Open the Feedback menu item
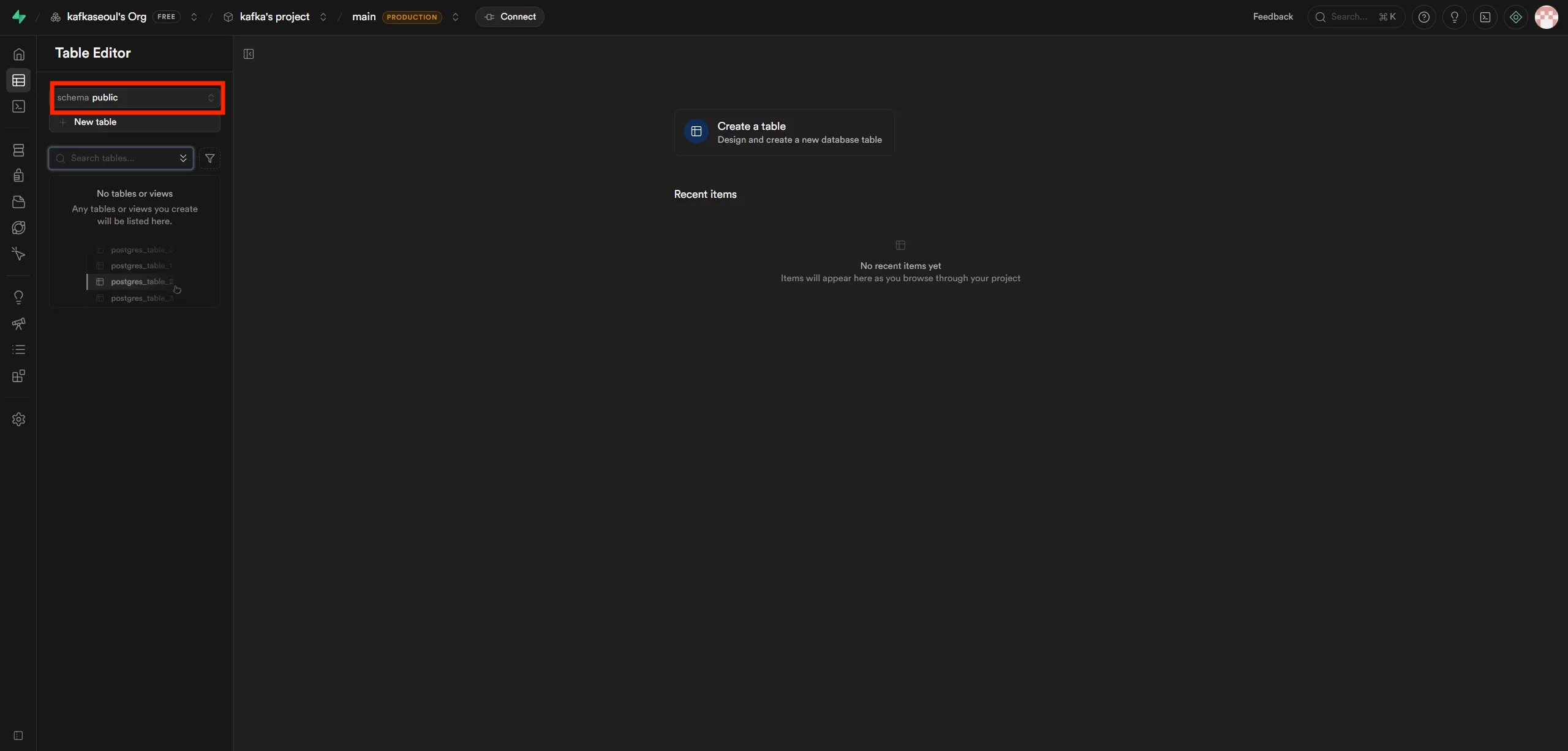 (x=1272, y=17)
